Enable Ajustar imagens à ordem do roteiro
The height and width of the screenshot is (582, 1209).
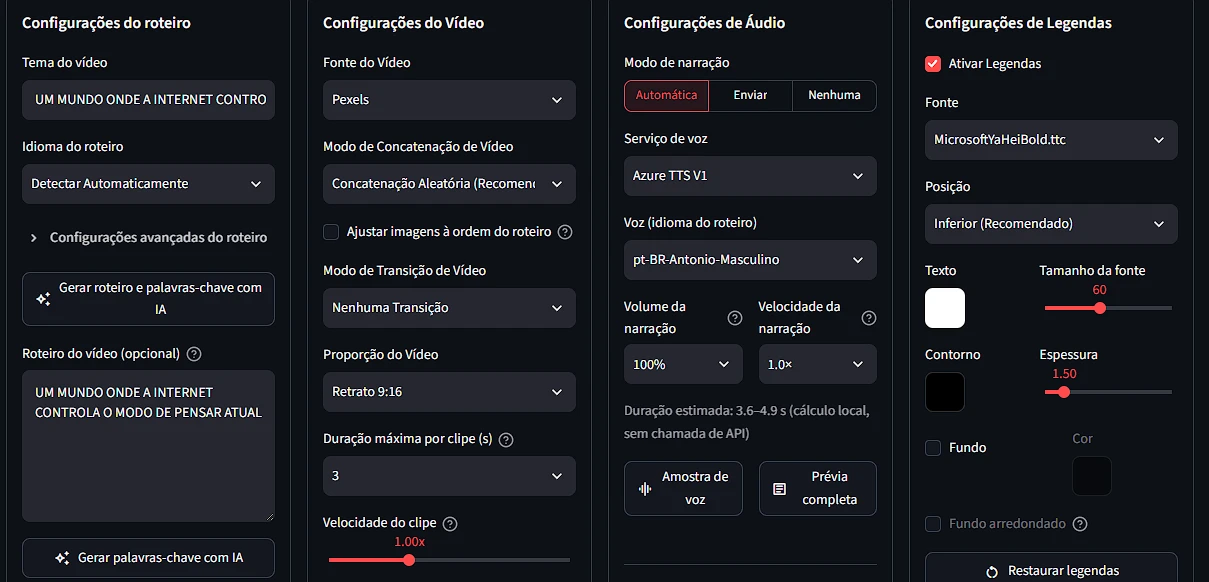331,232
